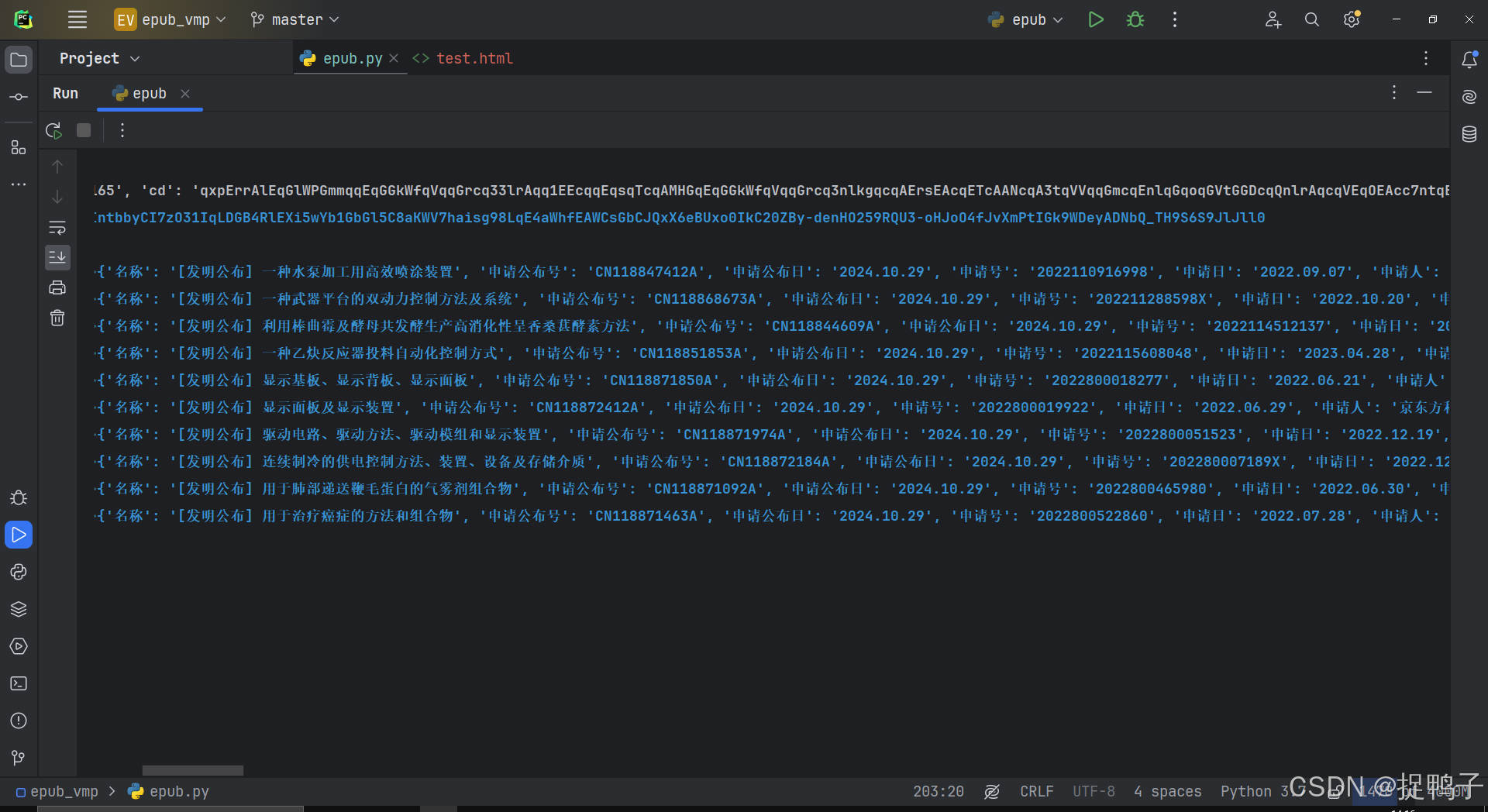Clear all console output
Viewport: 1488px width, 812px height.
click(57, 318)
